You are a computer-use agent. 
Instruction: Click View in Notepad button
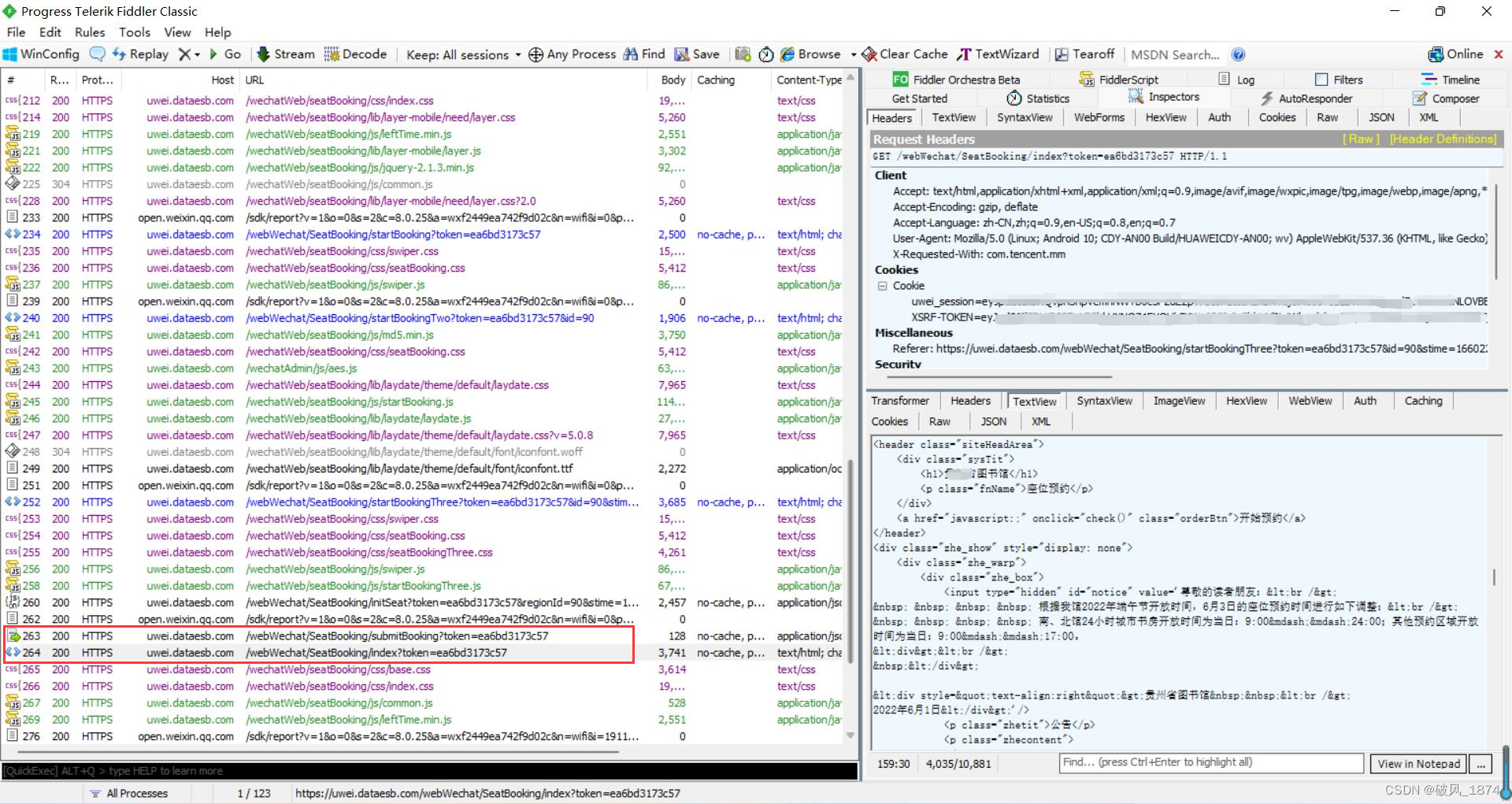click(x=1418, y=764)
